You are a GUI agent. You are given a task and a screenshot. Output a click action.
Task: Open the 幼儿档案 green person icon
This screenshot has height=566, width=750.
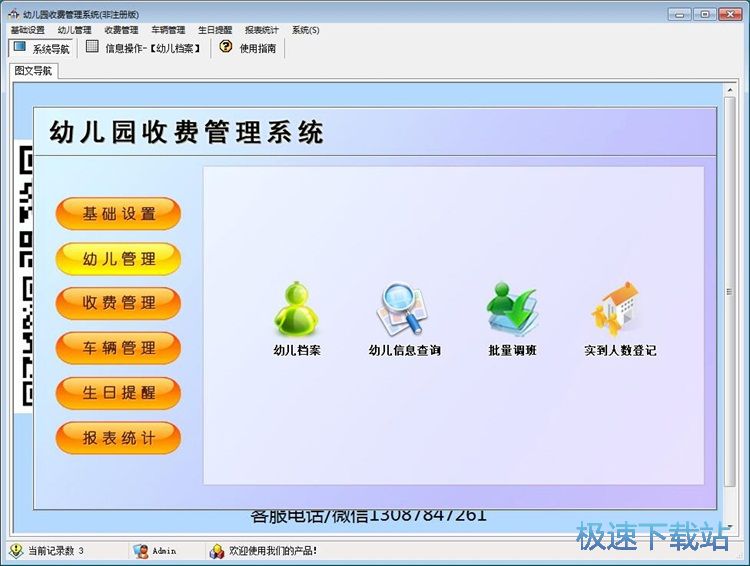tap(297, 309)
